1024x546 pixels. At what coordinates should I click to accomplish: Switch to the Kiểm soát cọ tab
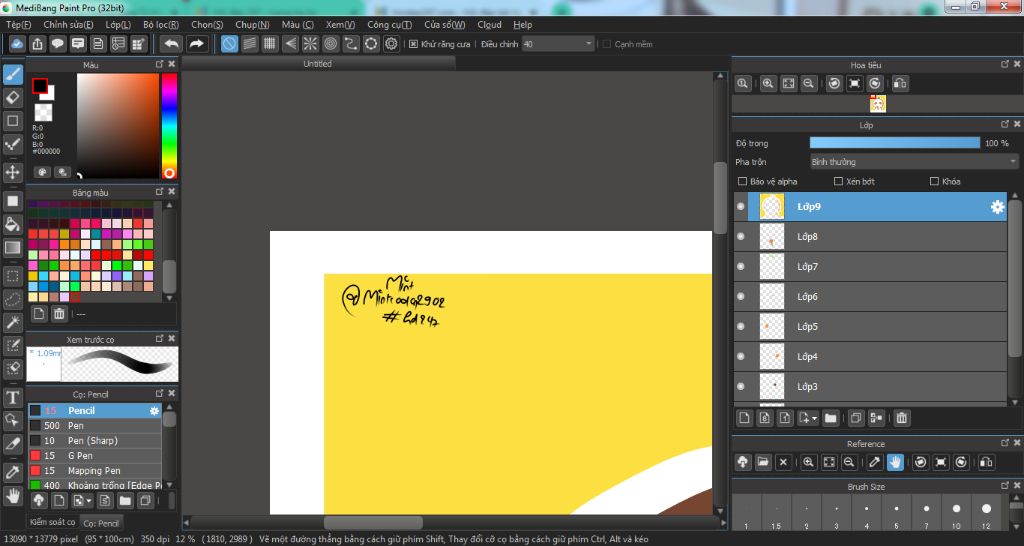(x=52, y=522)
